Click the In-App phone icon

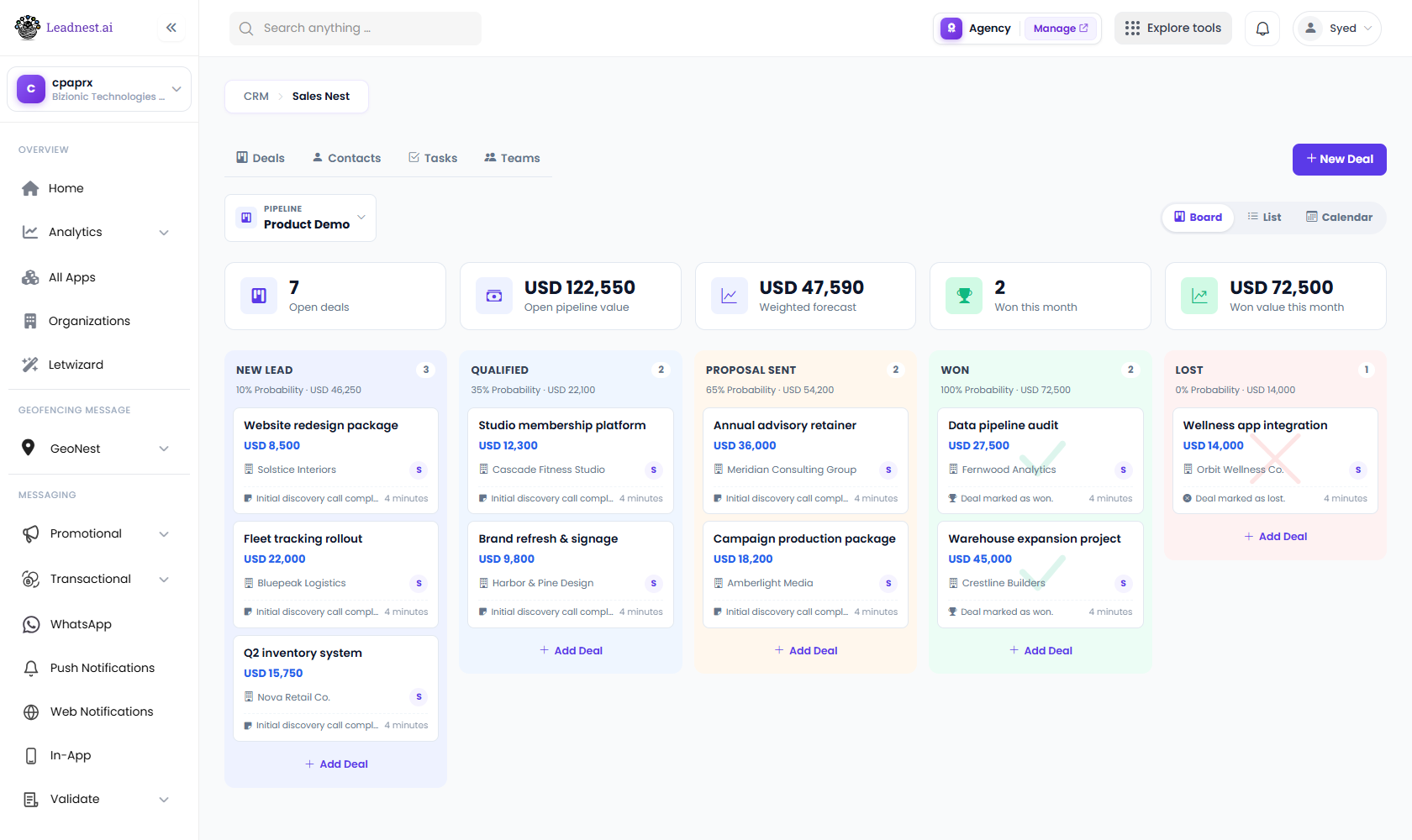pyautogui.click(x=31, y=755)
